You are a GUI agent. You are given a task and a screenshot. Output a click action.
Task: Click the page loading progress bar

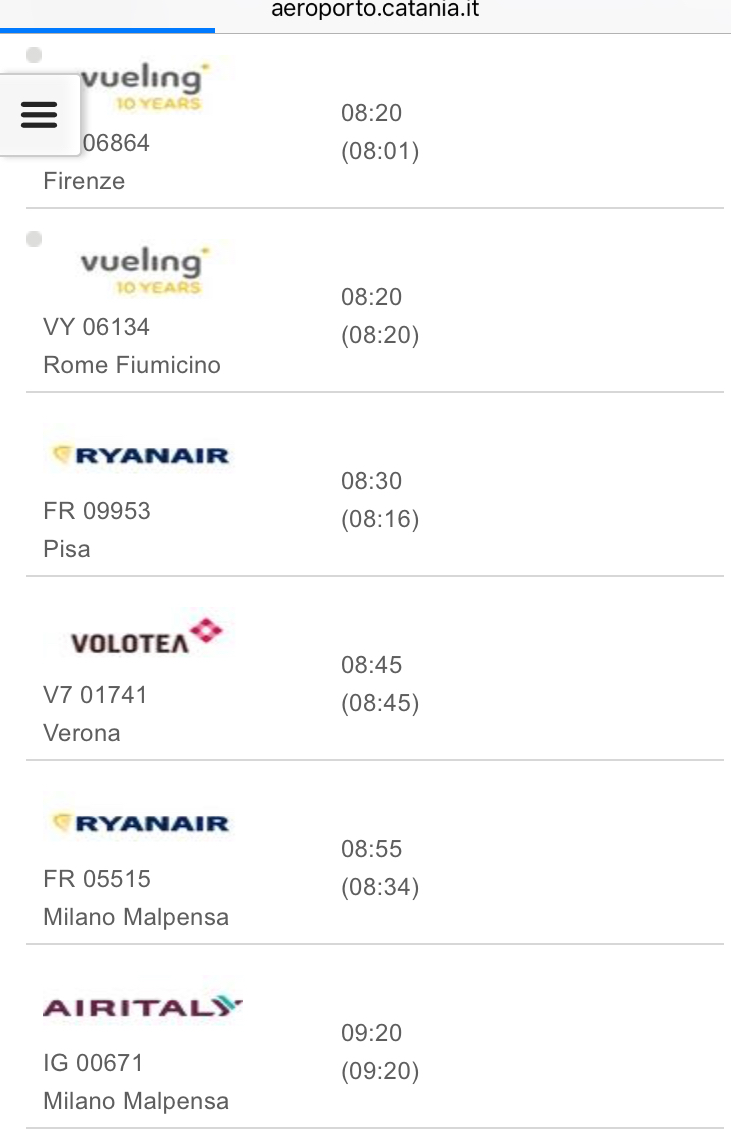coord(107,31)
